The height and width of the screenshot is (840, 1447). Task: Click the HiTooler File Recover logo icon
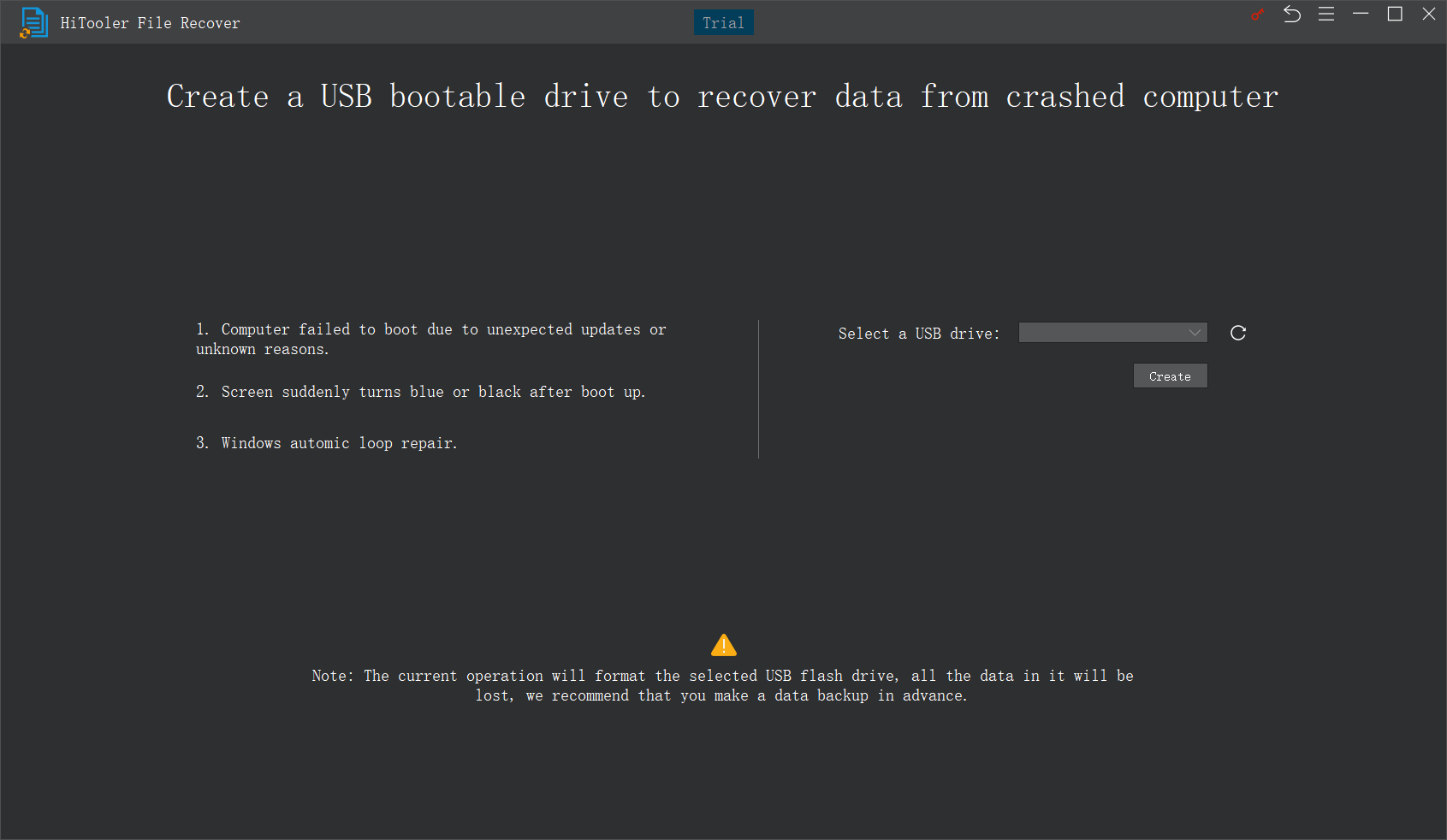point(34,22)
